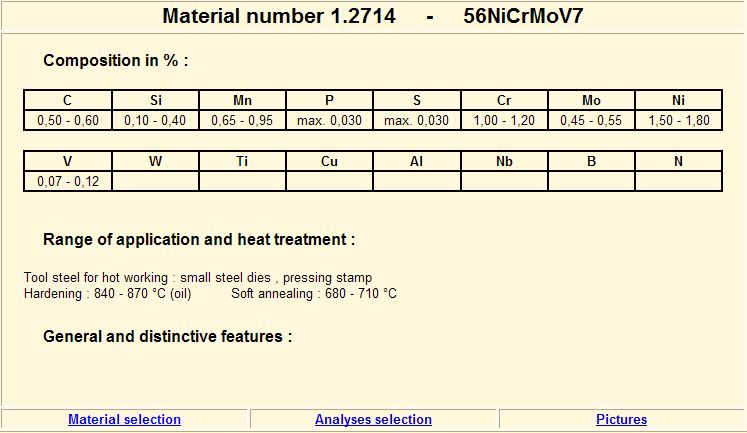
Task: Click the chromium value 1,00 - 1,20 cell
Action: [504, 120]
